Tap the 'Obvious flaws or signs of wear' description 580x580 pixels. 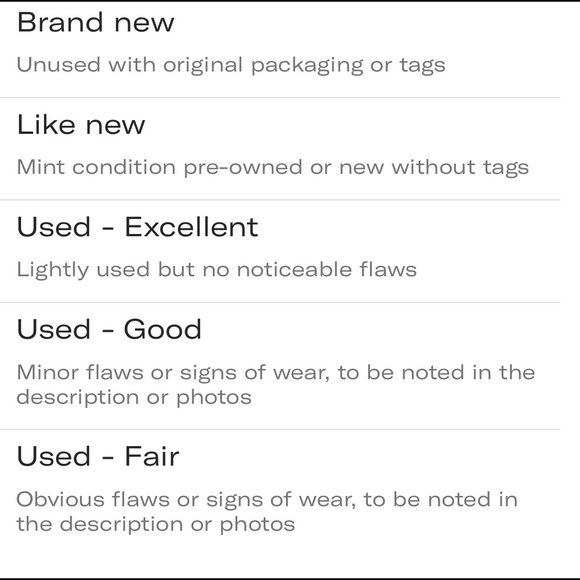point(267,512)
